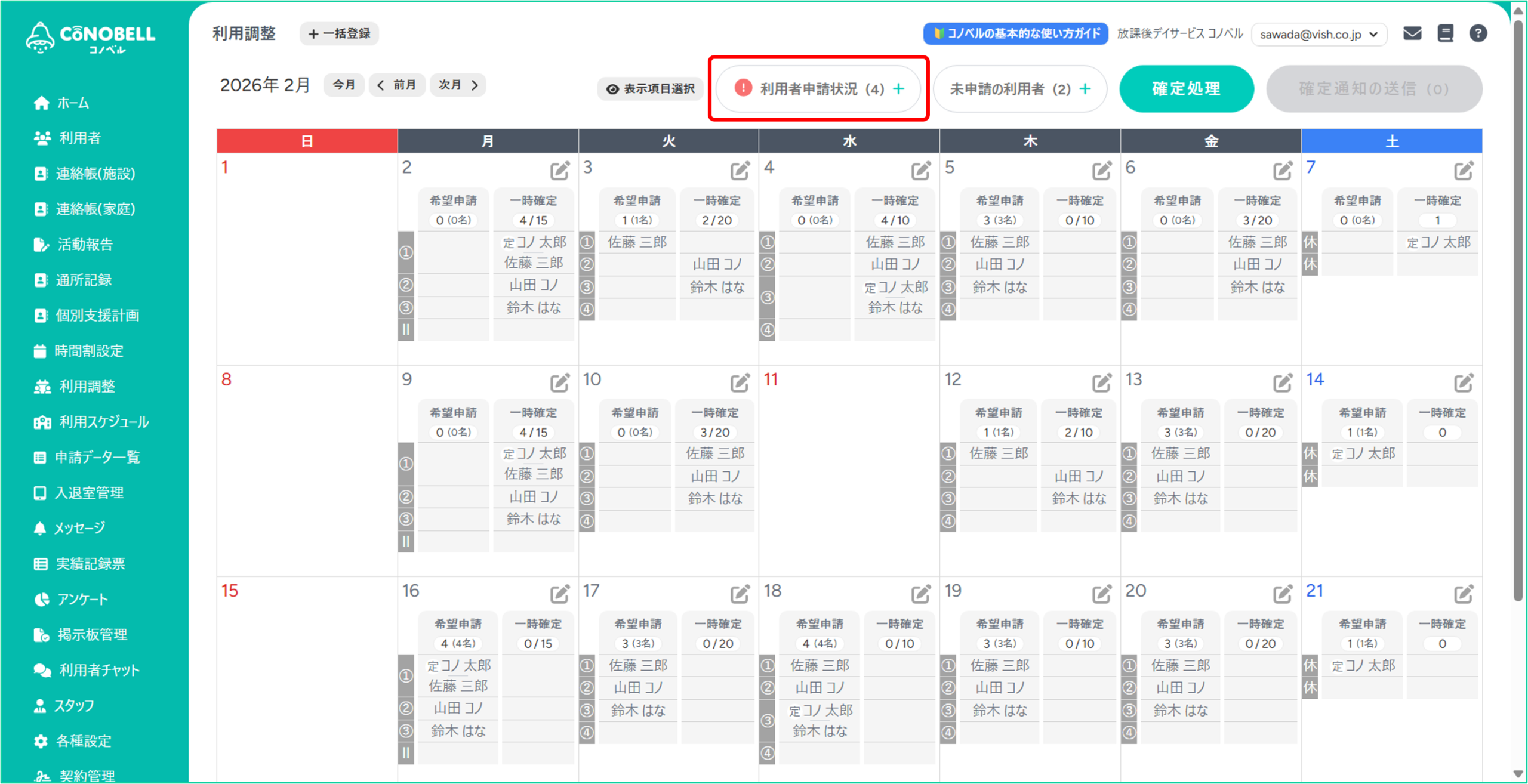Go to next month with 次月
The width and height of the screenshot is (1528, 784).
(458, 85)
